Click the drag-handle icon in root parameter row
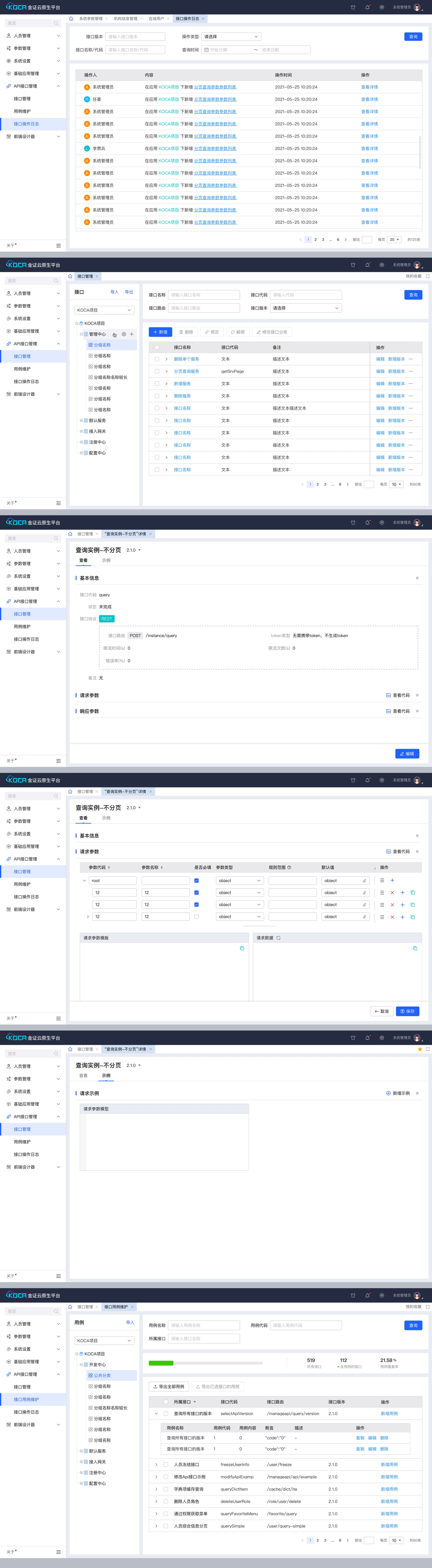The height and width of the screenshot is (1568, 432). tap(382, 880)
